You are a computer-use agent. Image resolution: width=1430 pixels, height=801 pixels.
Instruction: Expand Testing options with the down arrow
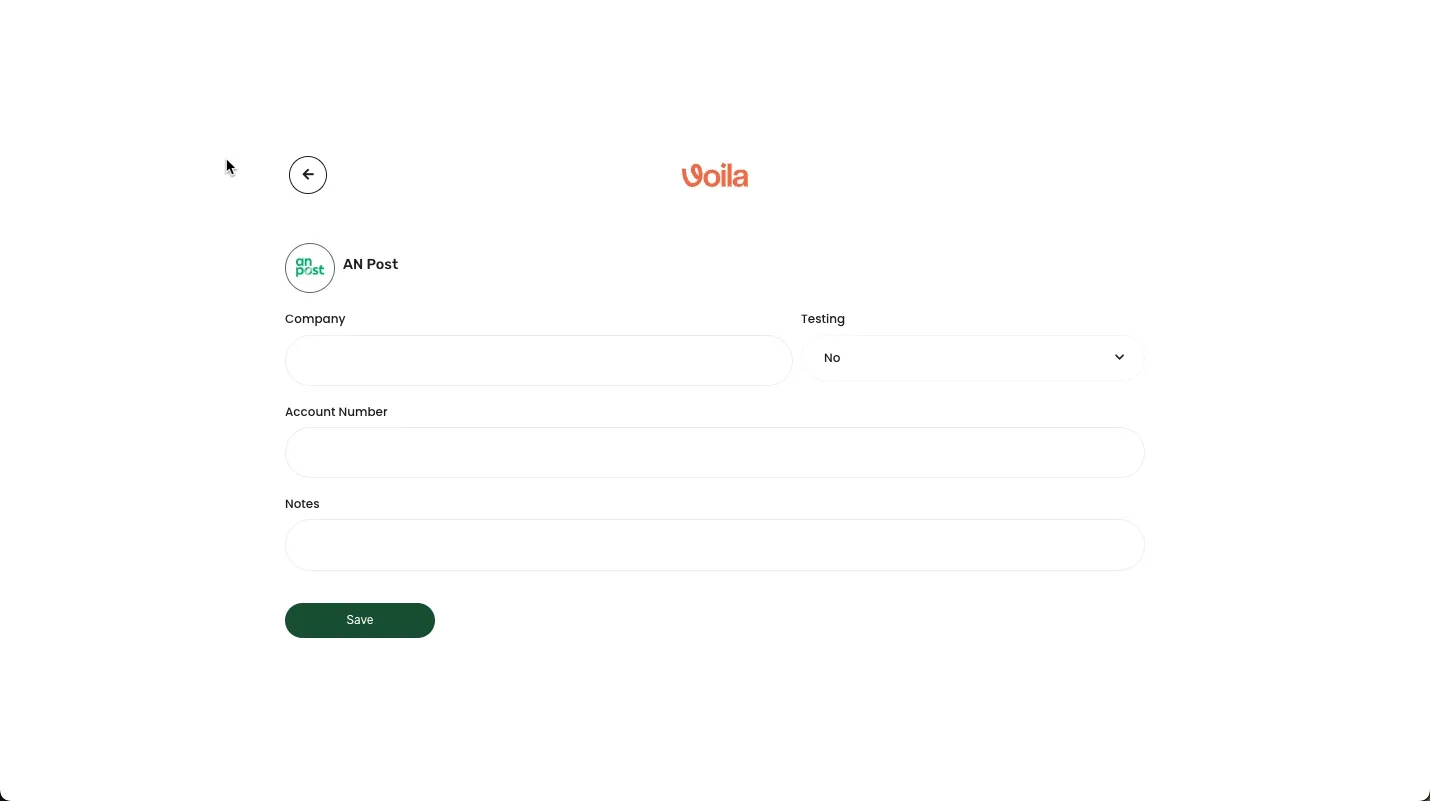1119,357
